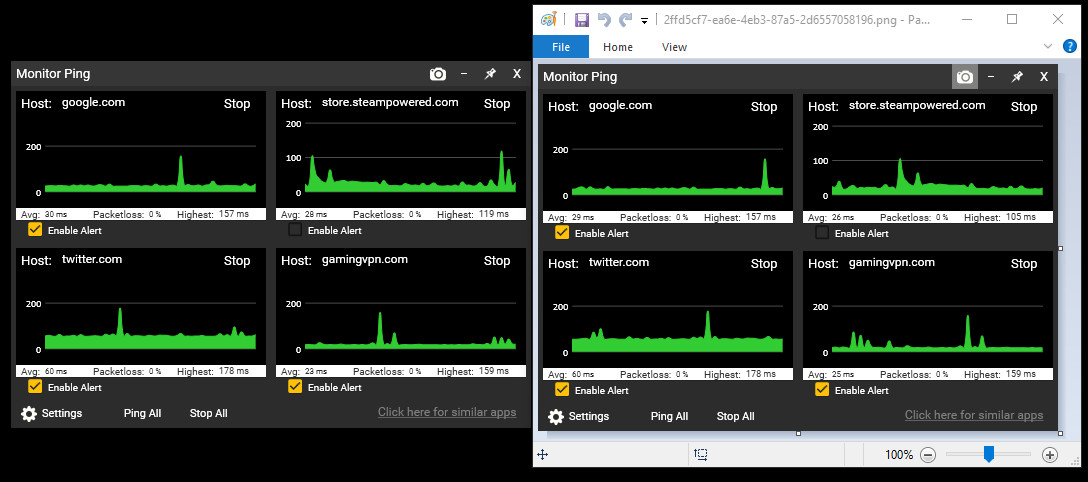Uncheck Enable Alert for gamingvpn.com in the left window
This screenshot has height=482, width=1088.
[295, 387]
